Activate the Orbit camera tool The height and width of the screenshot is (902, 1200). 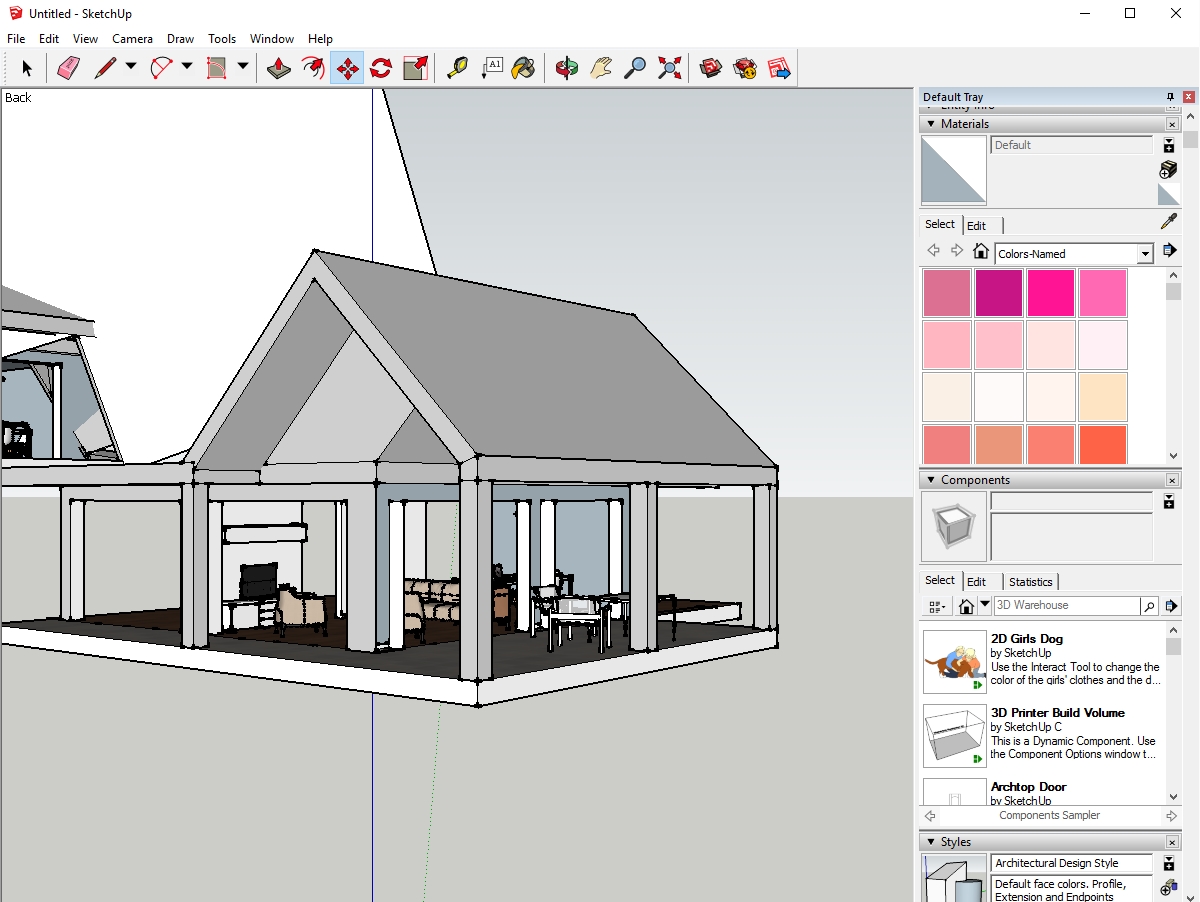pyautogui.click(x=567, y=68)
